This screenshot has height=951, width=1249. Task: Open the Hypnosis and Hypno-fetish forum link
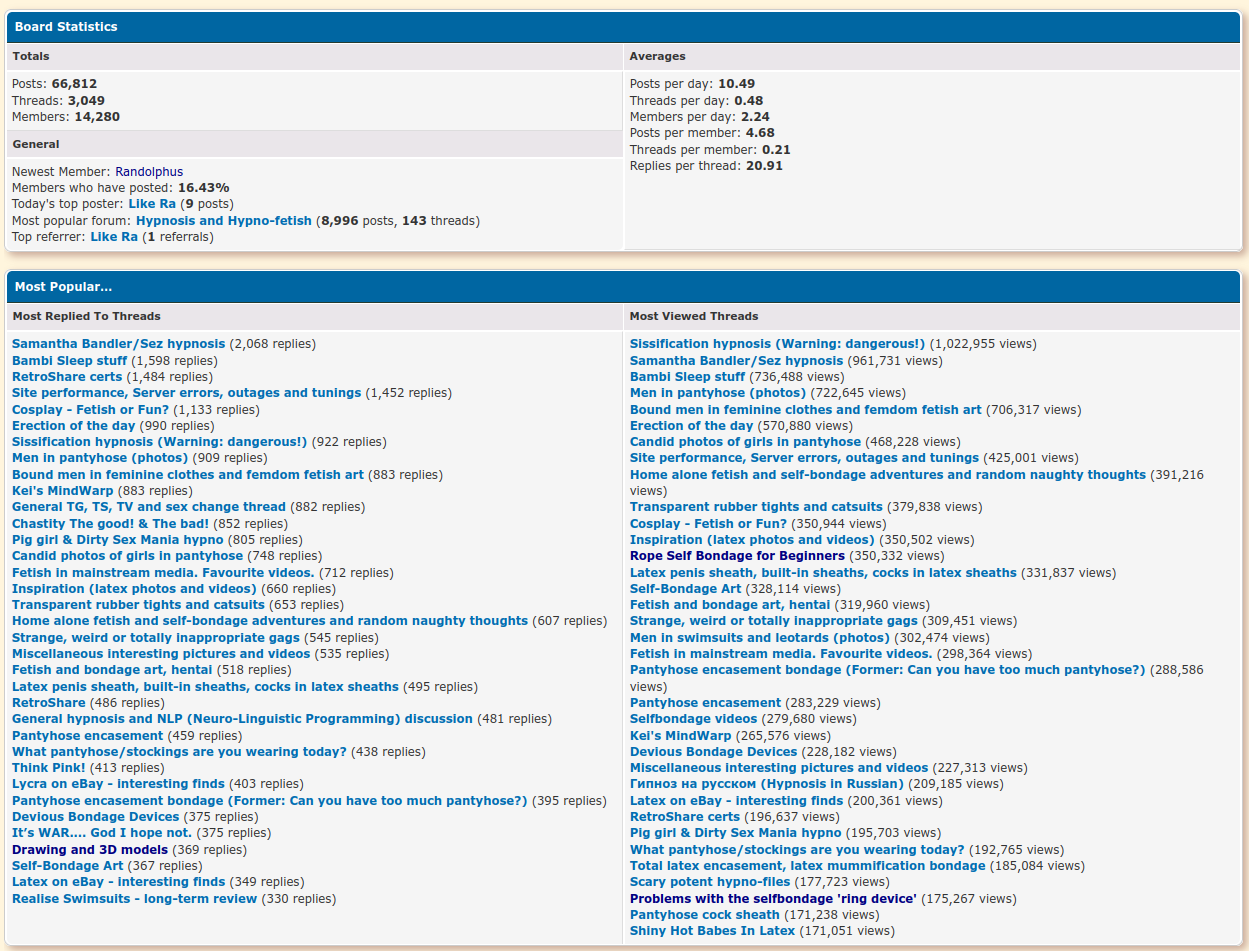click(224, 221)
